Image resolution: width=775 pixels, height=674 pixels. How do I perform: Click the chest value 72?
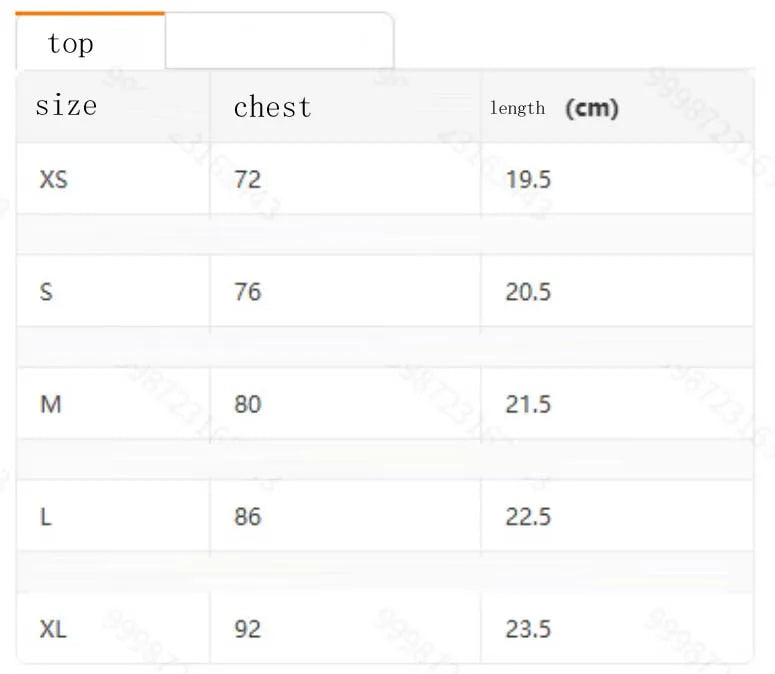247,180
